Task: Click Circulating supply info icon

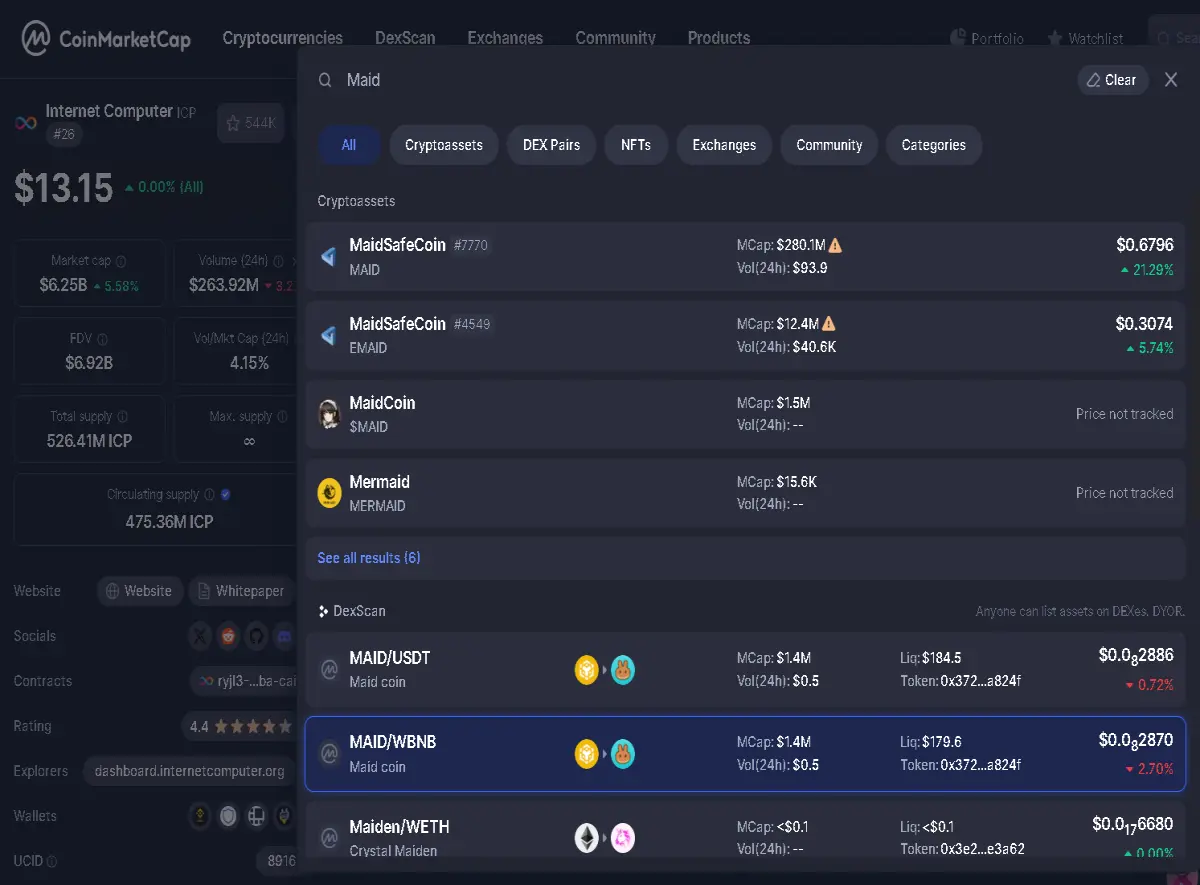Action: (209, 495)
